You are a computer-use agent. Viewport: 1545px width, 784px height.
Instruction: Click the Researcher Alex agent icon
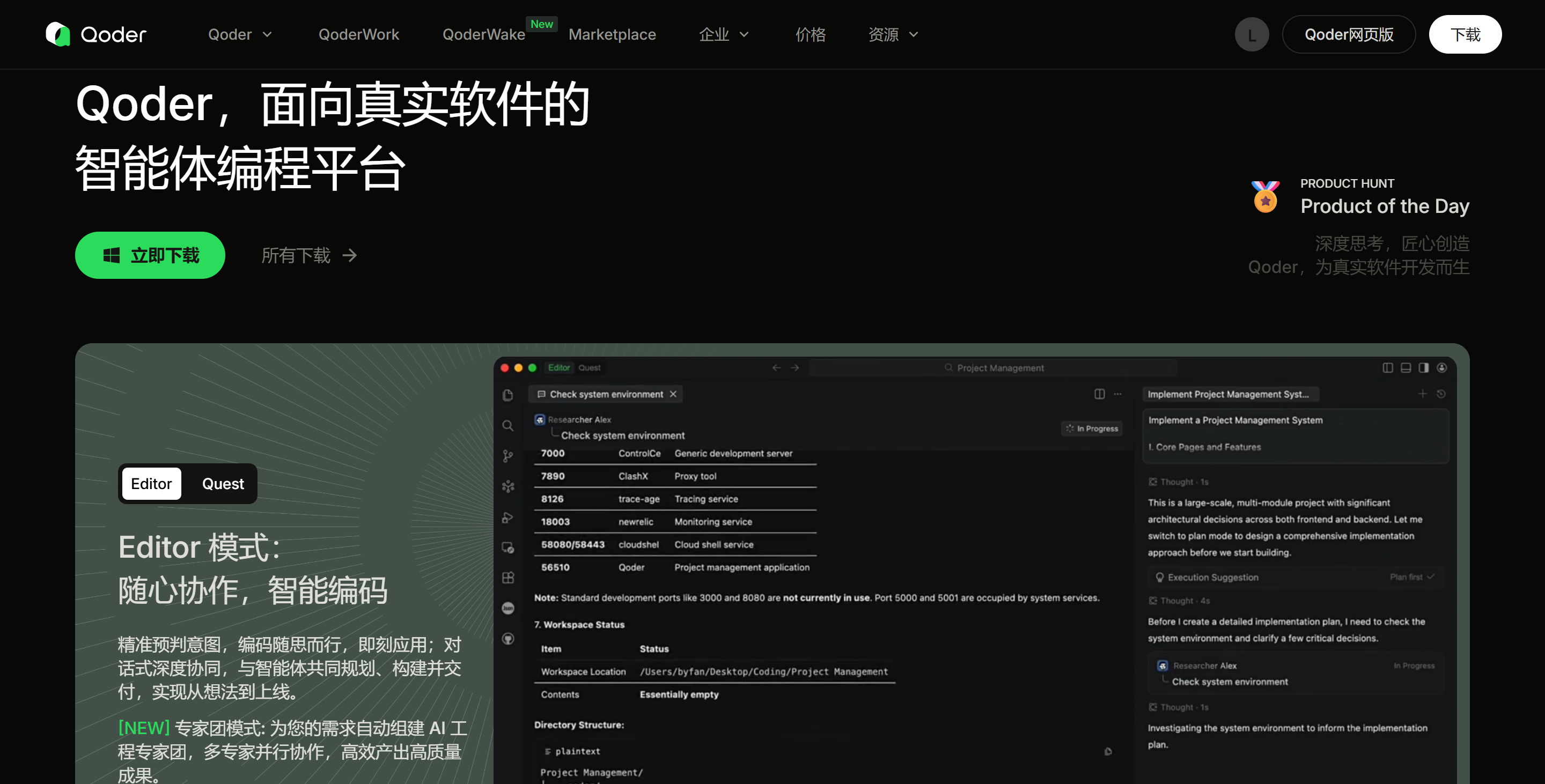coord(539,419)
